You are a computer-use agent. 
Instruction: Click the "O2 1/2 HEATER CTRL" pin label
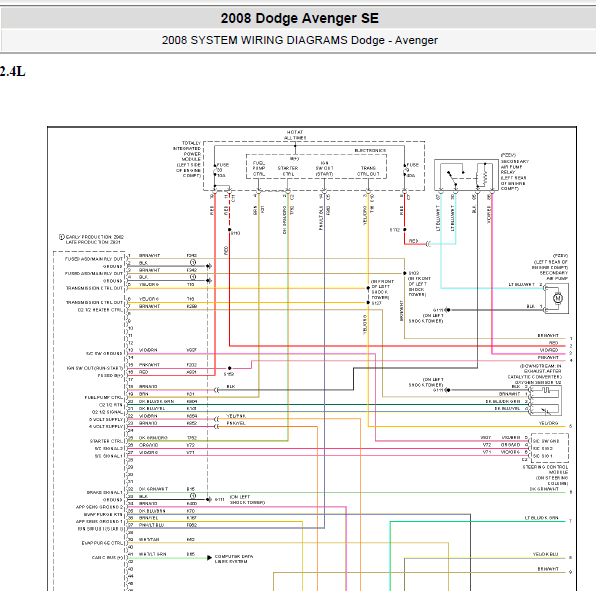click(x=100, y=310)
